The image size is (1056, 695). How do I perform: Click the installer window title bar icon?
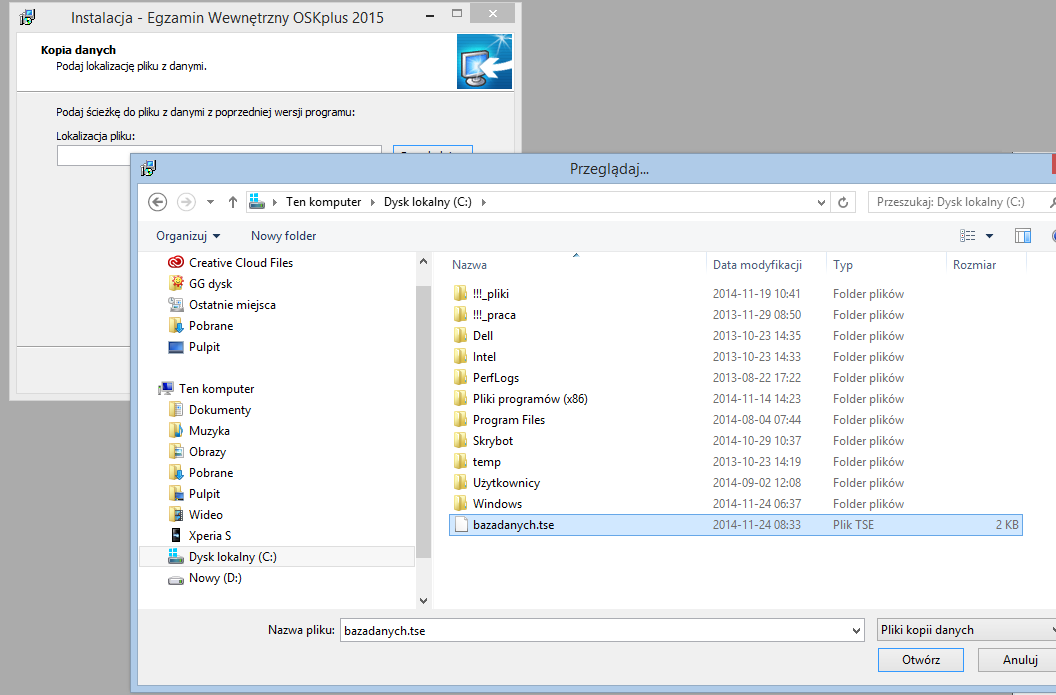click(x=28, y=17)
